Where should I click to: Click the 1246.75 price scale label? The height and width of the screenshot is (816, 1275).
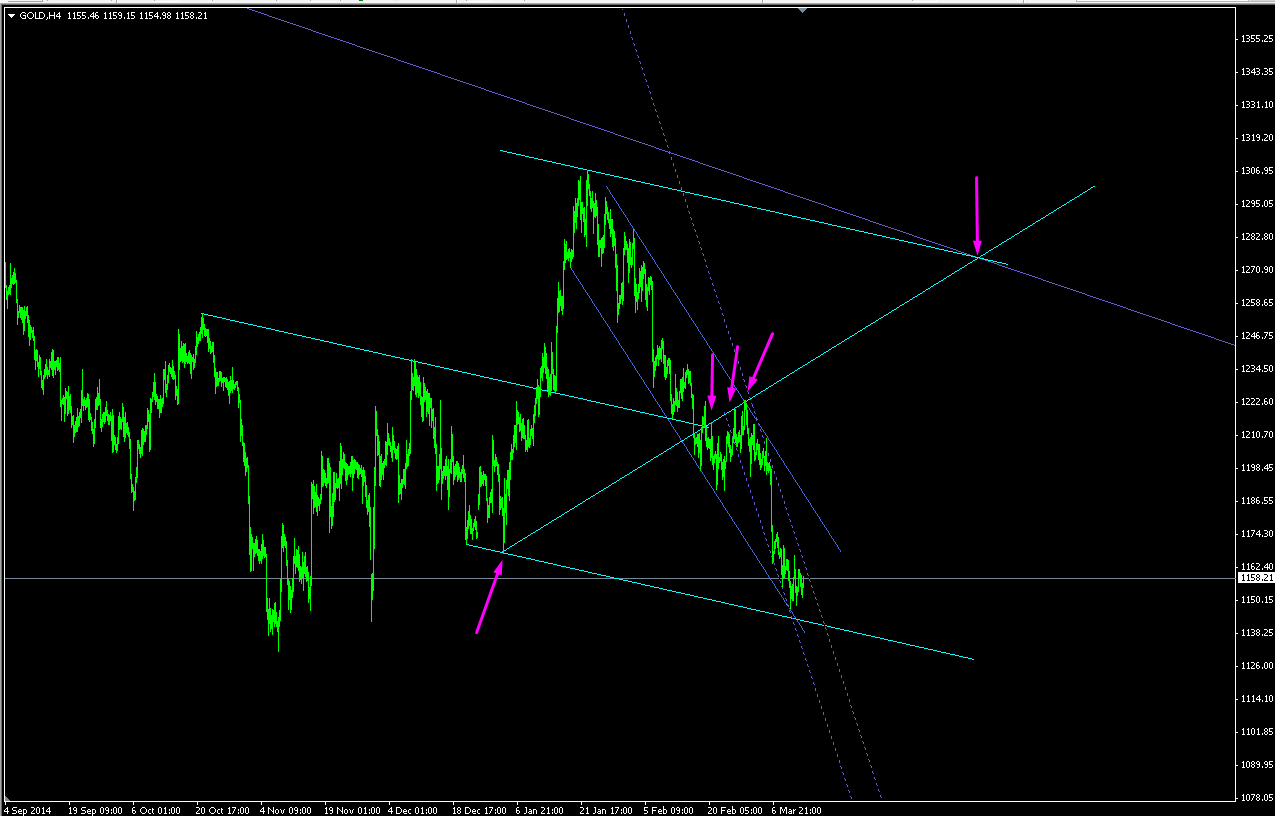click(1256, 335)
